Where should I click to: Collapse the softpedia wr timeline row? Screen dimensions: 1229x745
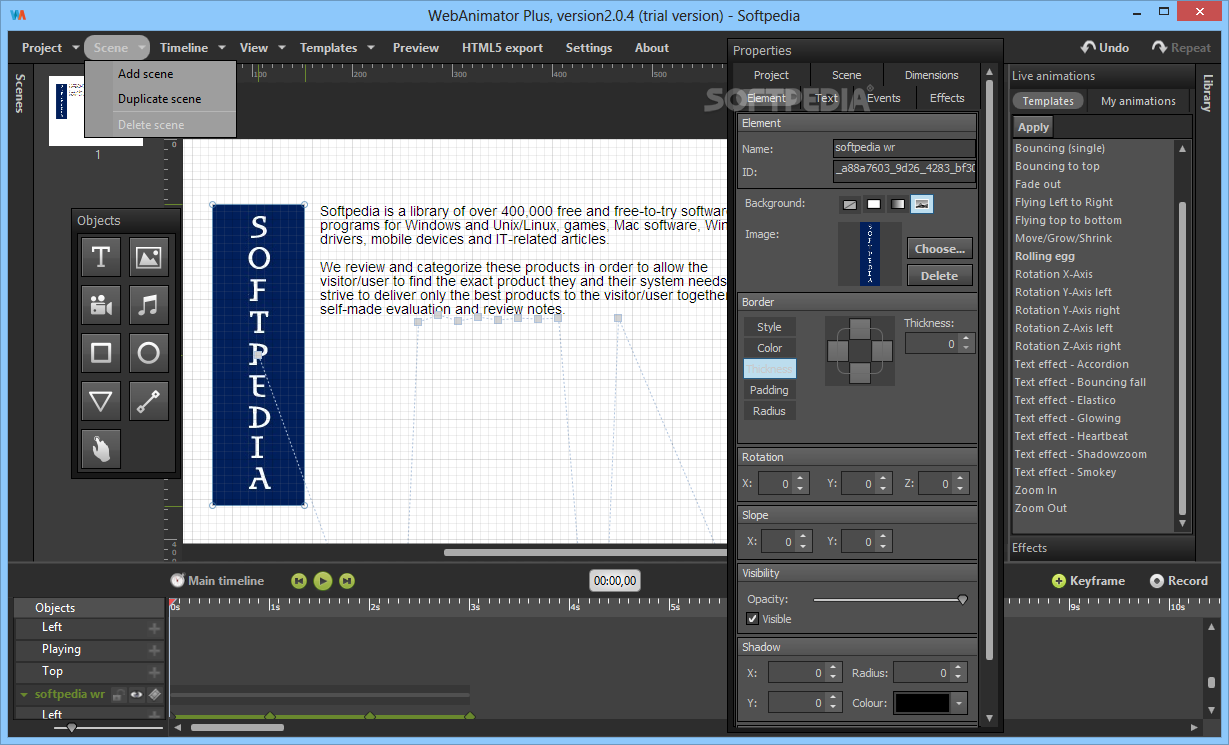(x=24, y=694)
